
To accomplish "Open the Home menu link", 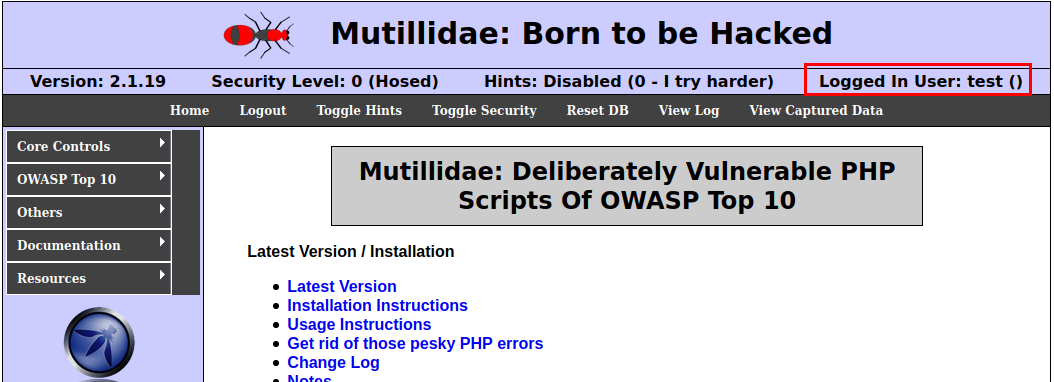I will (x=190, y=110).
